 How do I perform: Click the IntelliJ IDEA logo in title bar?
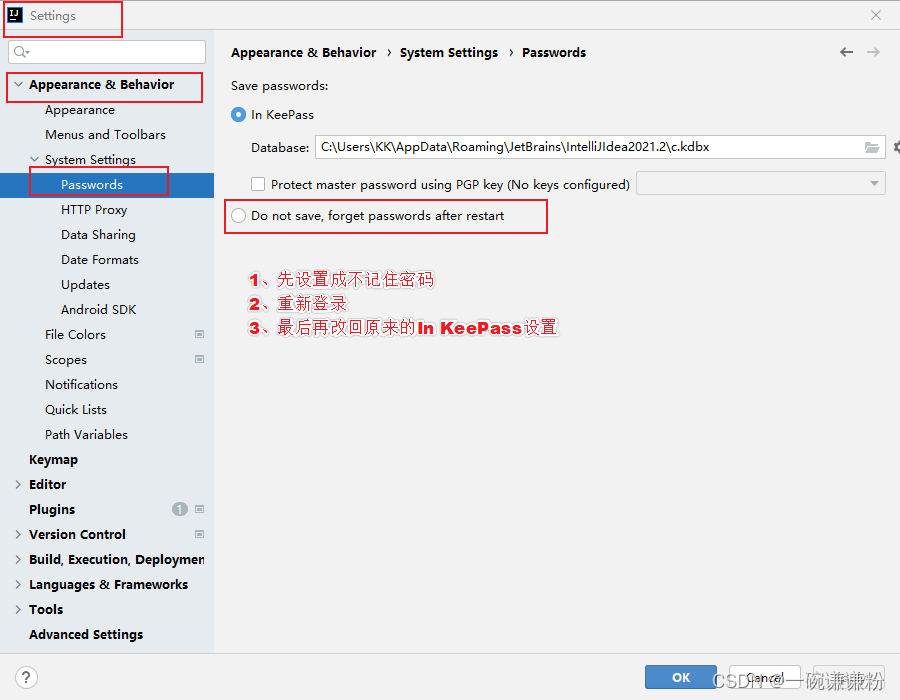coord(15,15)
